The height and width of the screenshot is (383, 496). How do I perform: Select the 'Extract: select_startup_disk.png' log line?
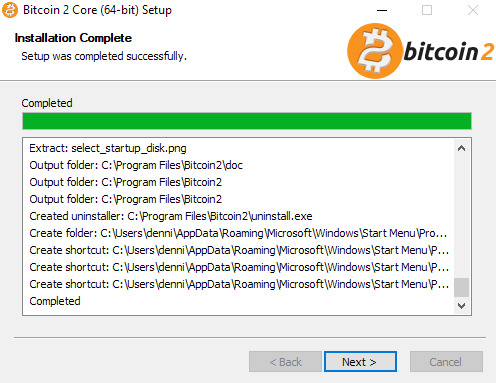(x=108, y=148)
